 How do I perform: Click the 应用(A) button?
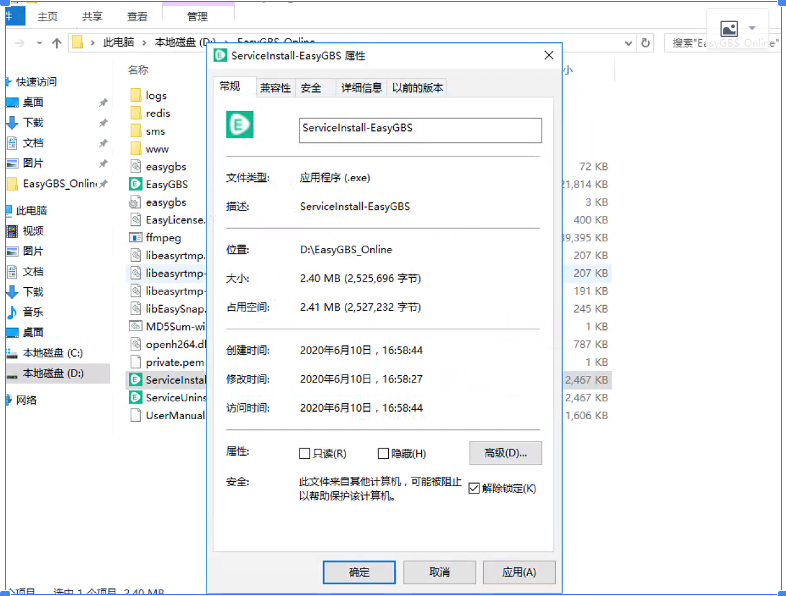coord(519,572)
